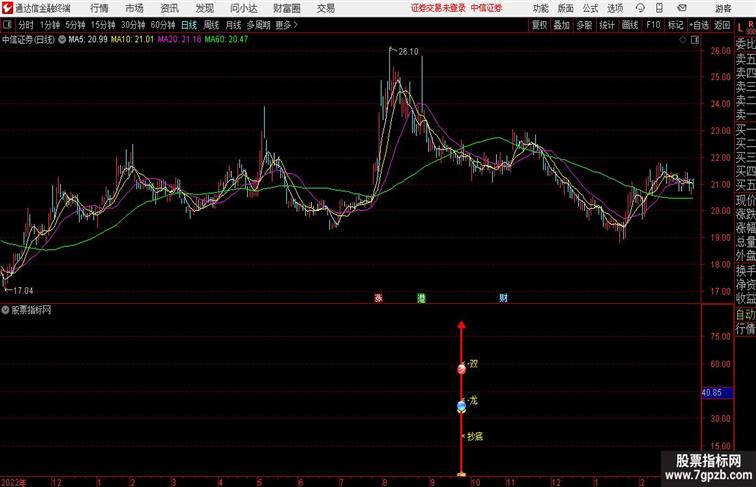Click the 标记 toolbar button
Viewport: 756px width, 487px height.
(675, 25)
